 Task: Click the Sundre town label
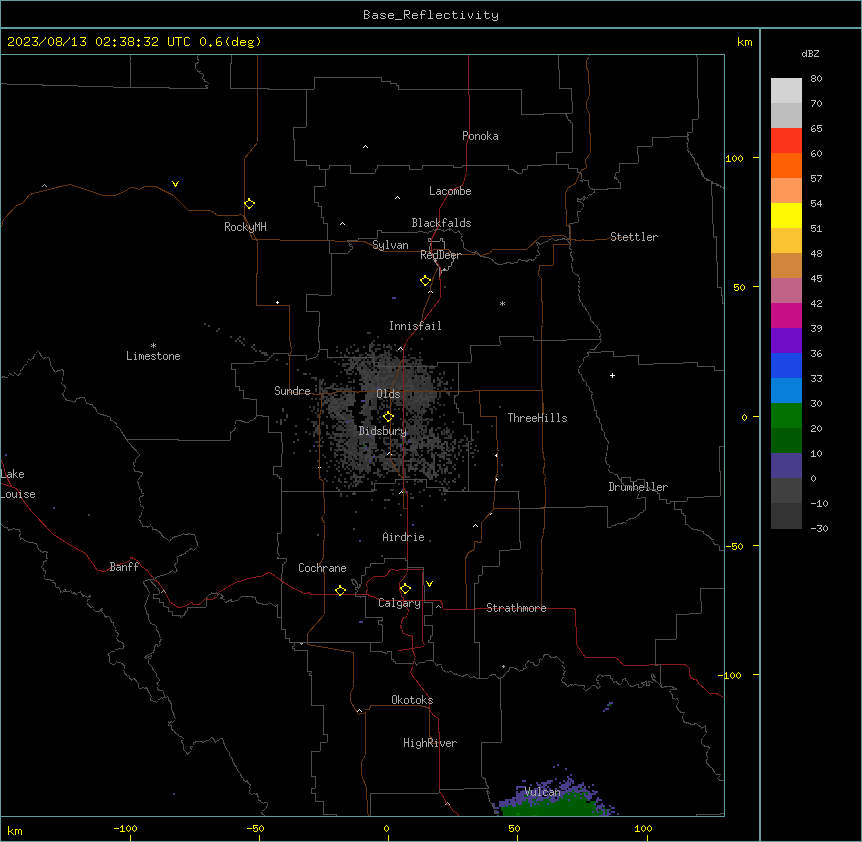(x=292, y=391)
